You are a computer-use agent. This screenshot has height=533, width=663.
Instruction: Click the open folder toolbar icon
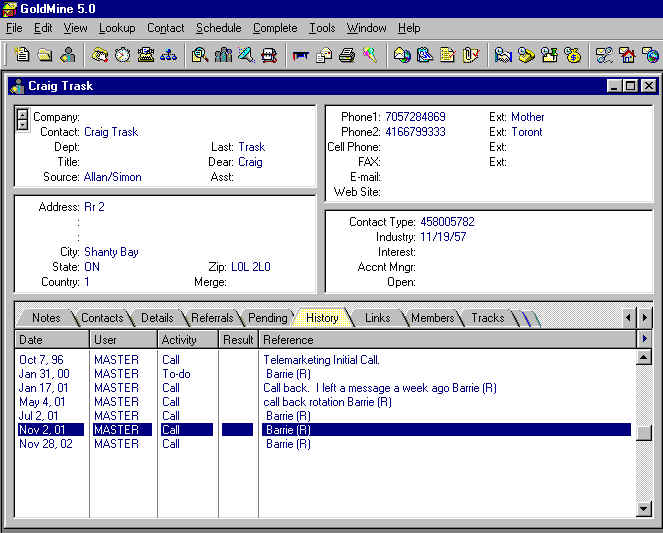click(45, 55)
